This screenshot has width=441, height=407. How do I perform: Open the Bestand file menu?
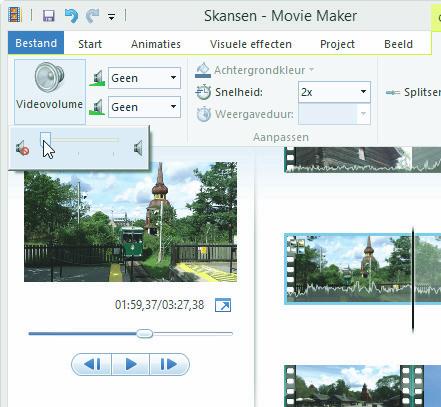pyautogui.click(x=36, y=43)
